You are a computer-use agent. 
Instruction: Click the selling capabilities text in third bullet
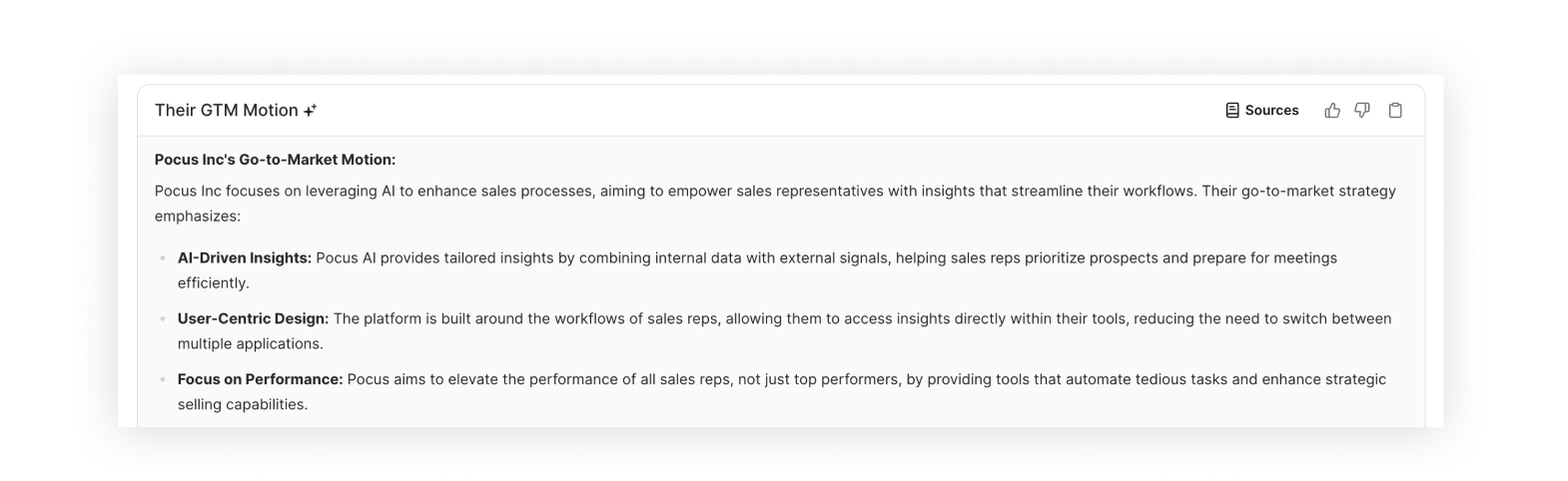243,405
